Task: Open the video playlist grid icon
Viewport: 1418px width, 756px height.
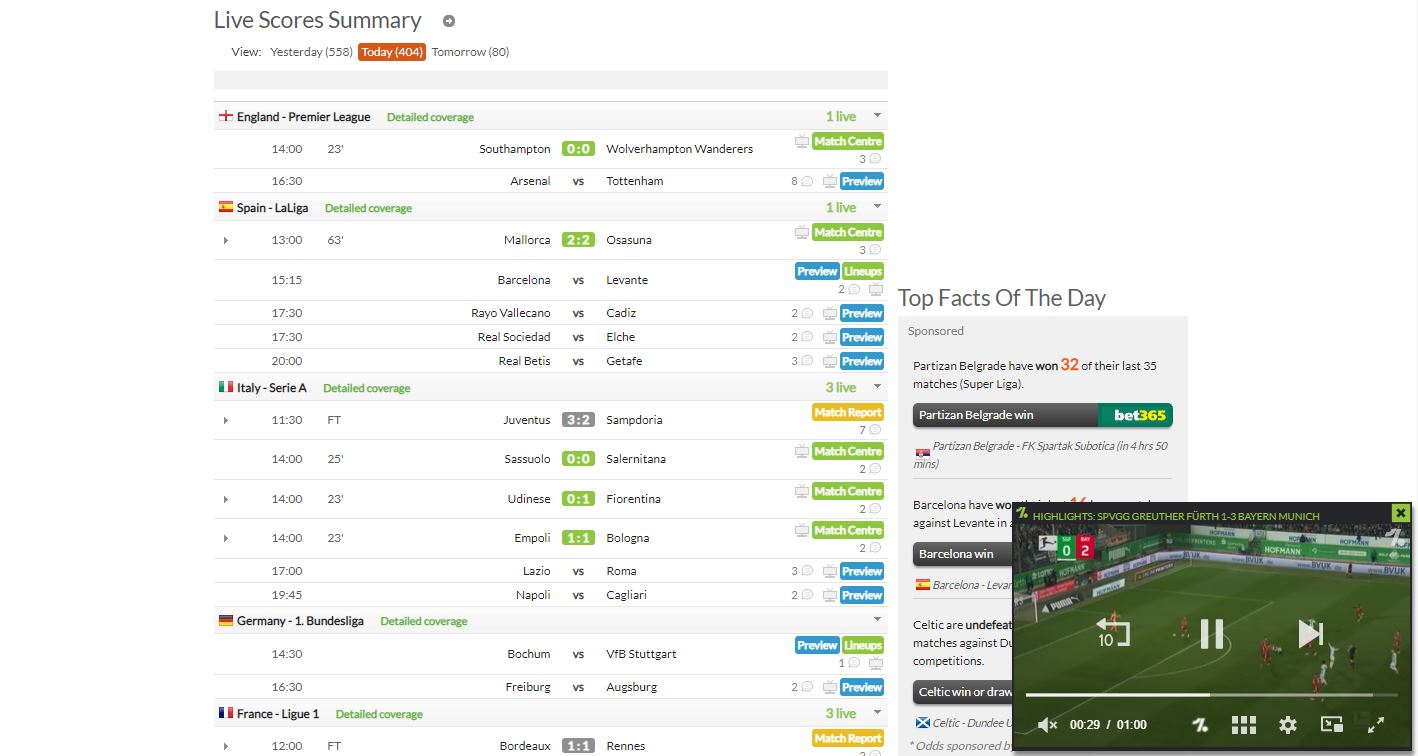Action: coord(1243,725)
